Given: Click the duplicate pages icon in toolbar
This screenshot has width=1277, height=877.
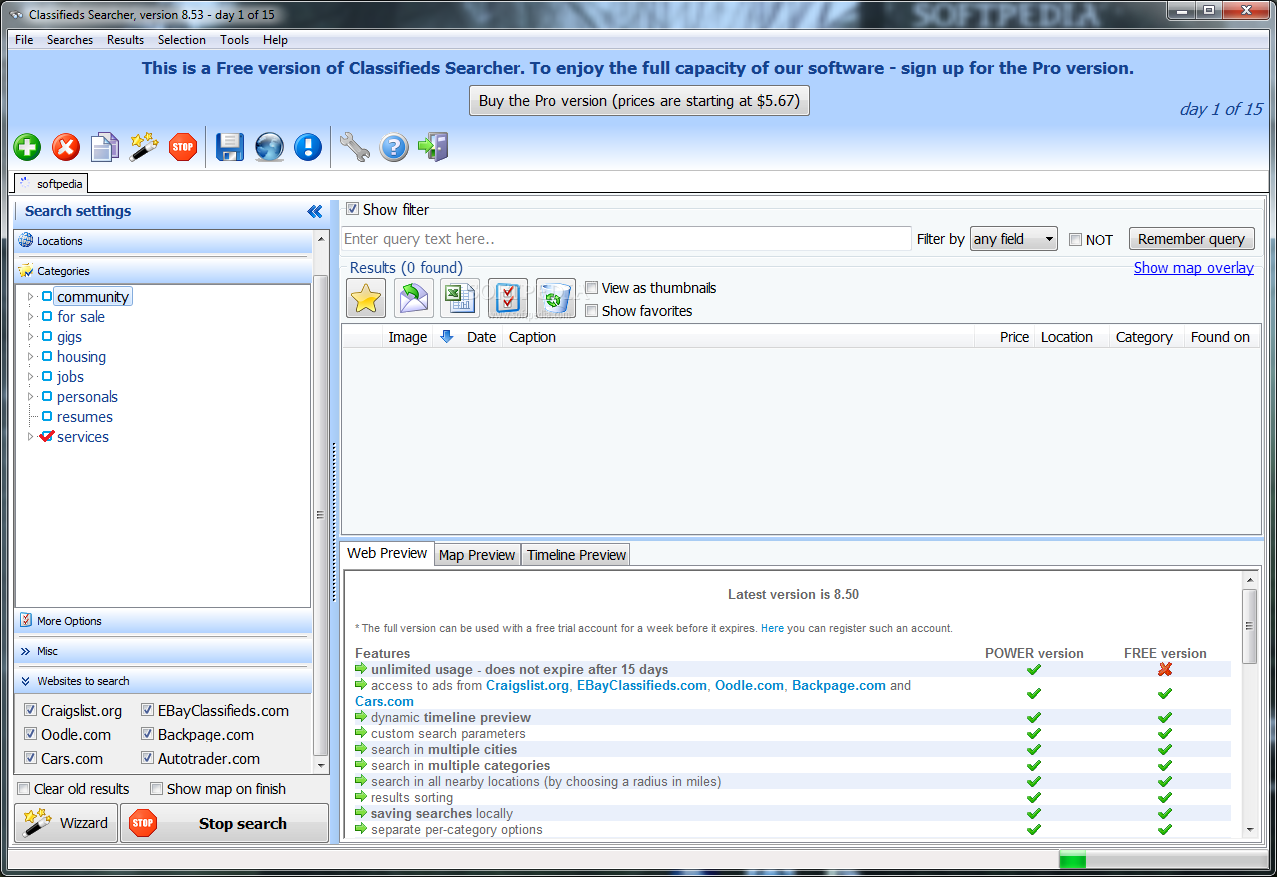Looking at the screenshot, I should point(105,148).
